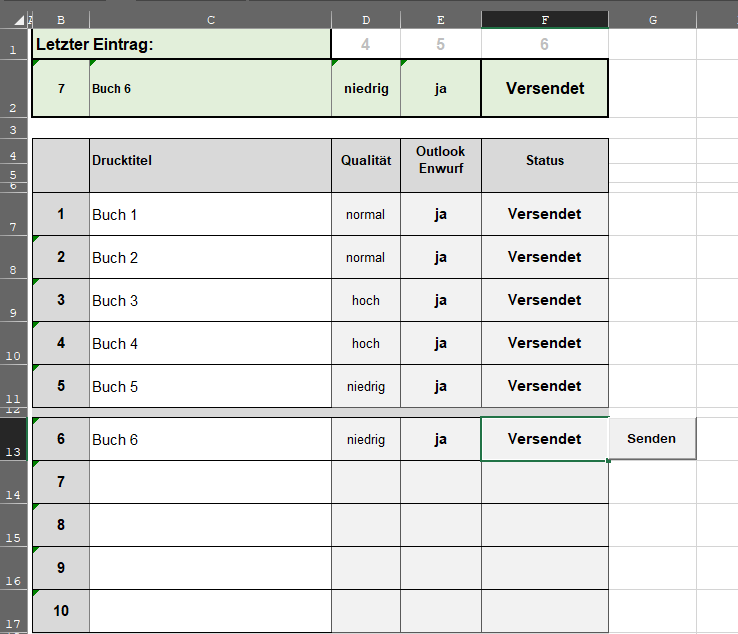
Task: Click the green 'niedrig' summary cell
Action: point(366,88)
